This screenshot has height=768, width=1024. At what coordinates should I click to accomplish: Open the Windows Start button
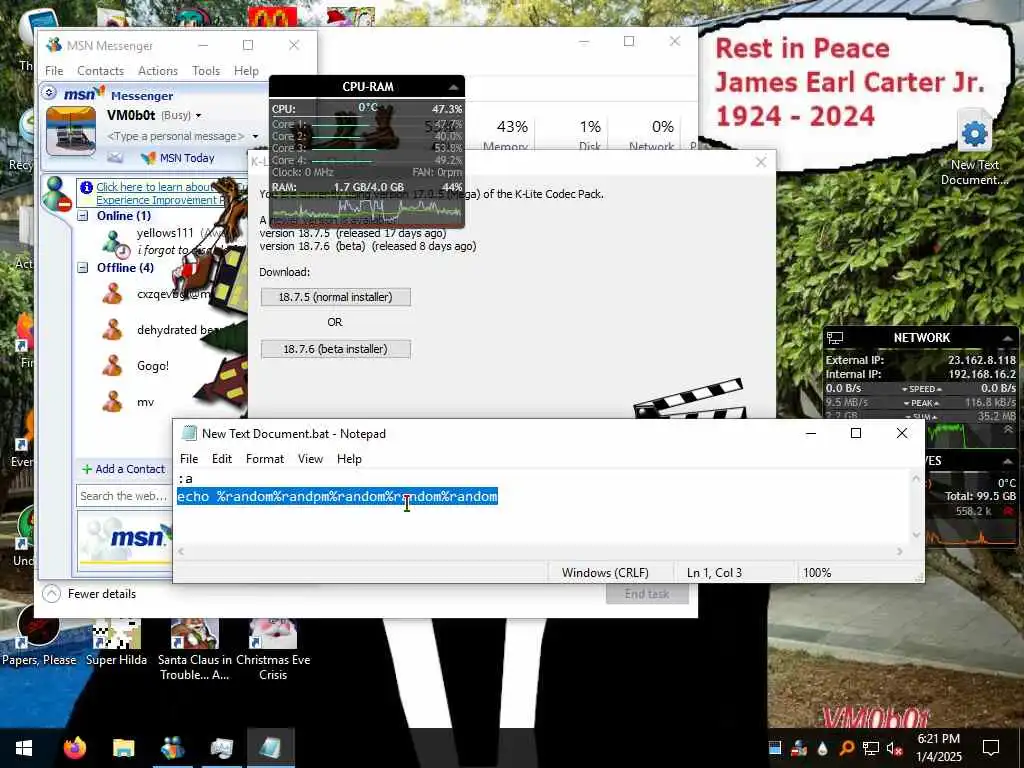[24, 748]
